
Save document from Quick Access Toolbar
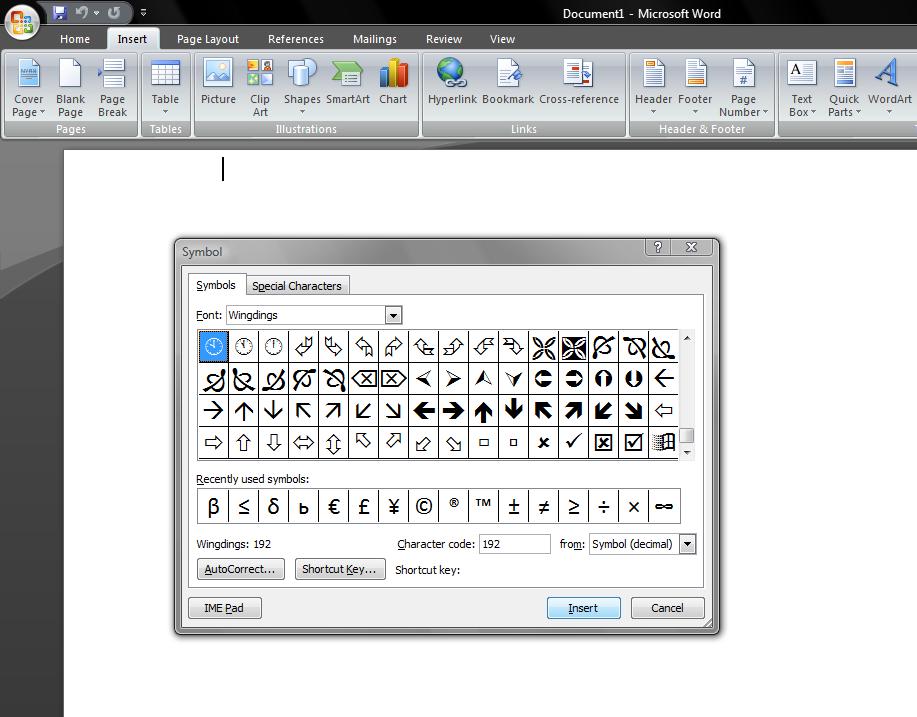click(x=60, y=12)
